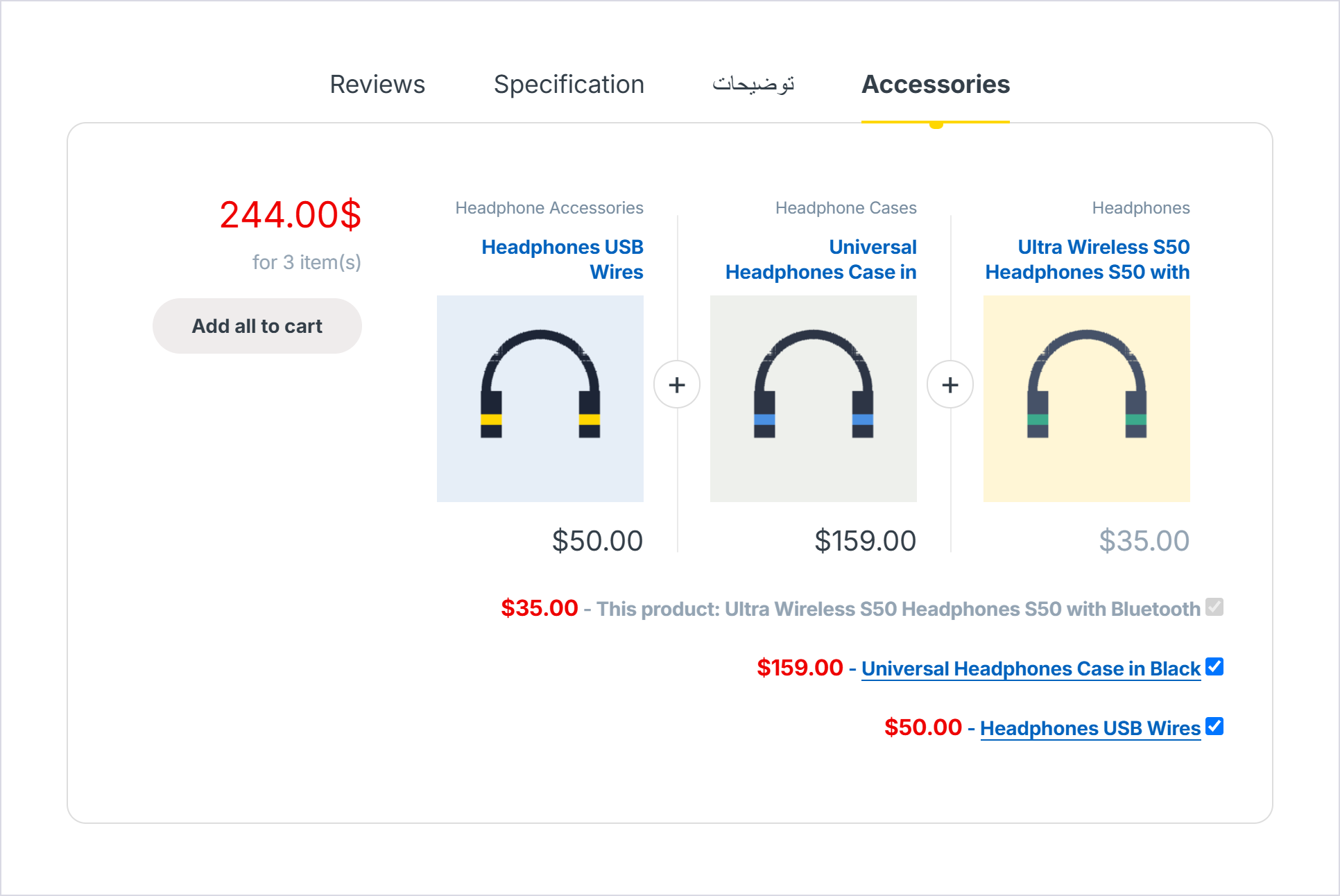Click 'This product: Ultra Wireless S50' text line

(898, 609)
